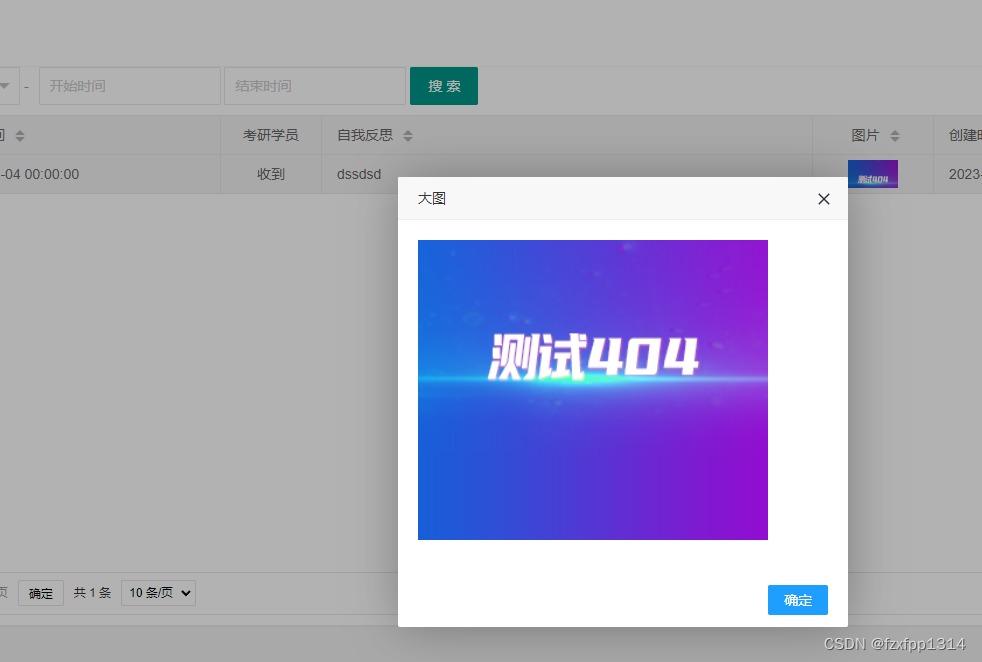This screenshot has height=662, width=982.
Task: Sort the first time column descending via its caret
Action: pyautogui.click(x=20, y=138)
